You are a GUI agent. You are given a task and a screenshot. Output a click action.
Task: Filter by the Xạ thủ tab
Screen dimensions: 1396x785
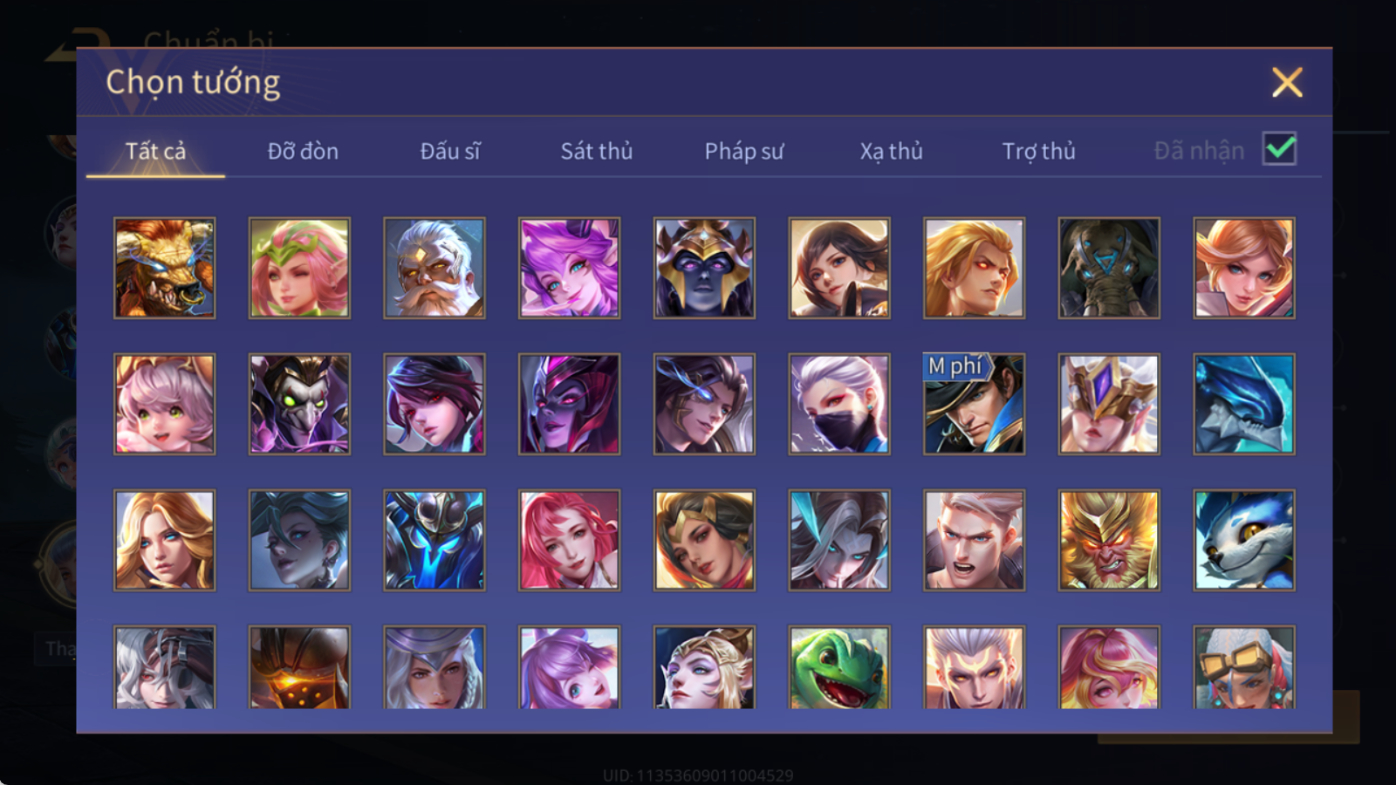tap(891, 151)
